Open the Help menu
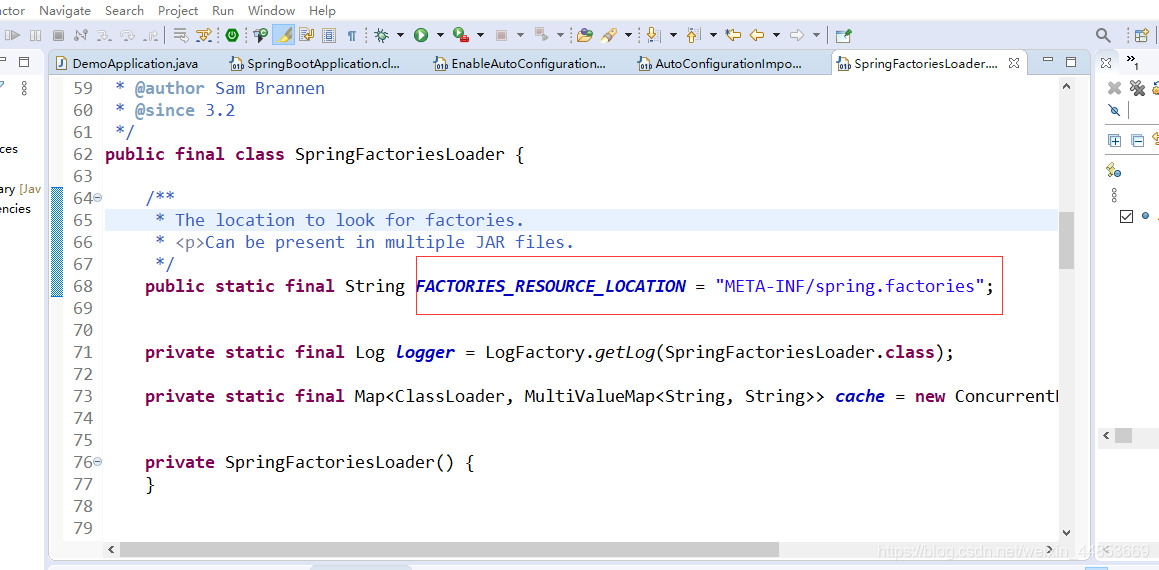1159x570 pixels. [322, 10]
